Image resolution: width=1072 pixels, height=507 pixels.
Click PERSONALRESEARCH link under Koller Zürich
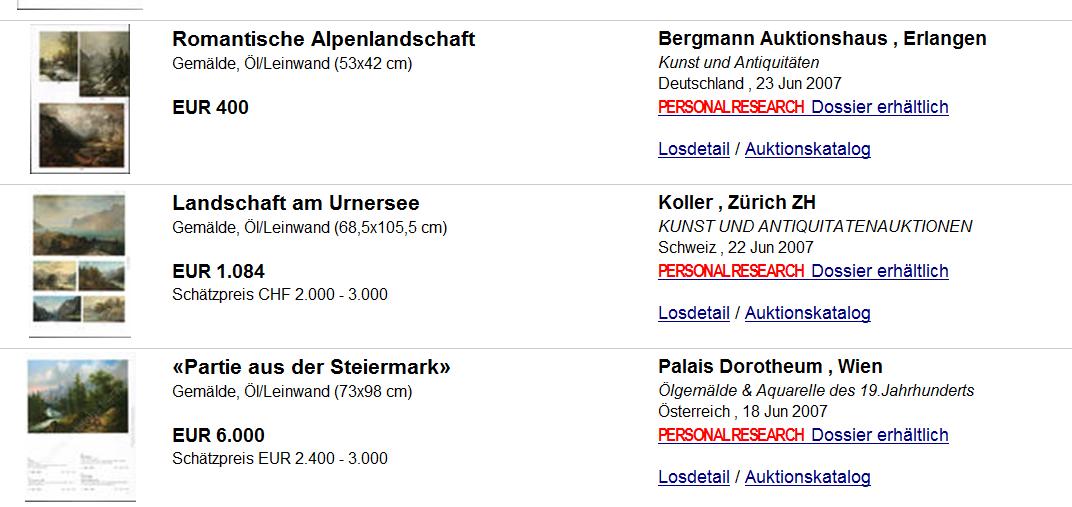point(731,271)
